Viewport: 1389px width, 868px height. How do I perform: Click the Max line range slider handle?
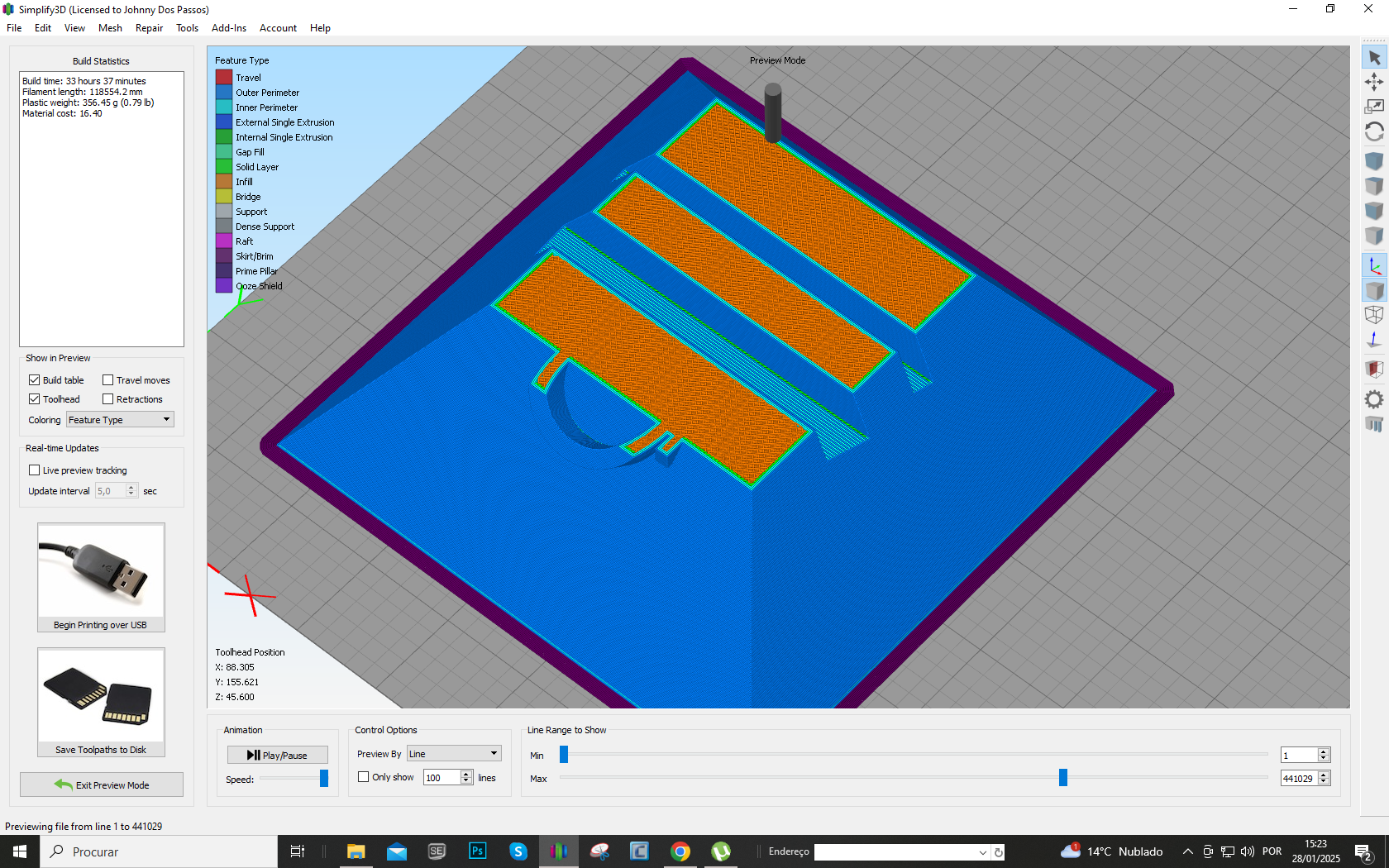[1063, 778]
